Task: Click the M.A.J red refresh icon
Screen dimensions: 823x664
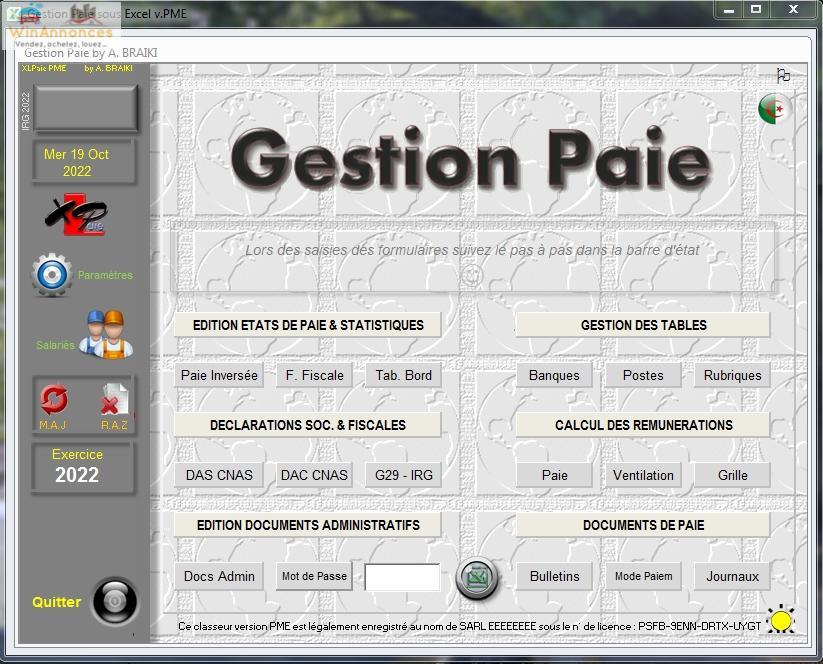Action: (x=53, y=401)
